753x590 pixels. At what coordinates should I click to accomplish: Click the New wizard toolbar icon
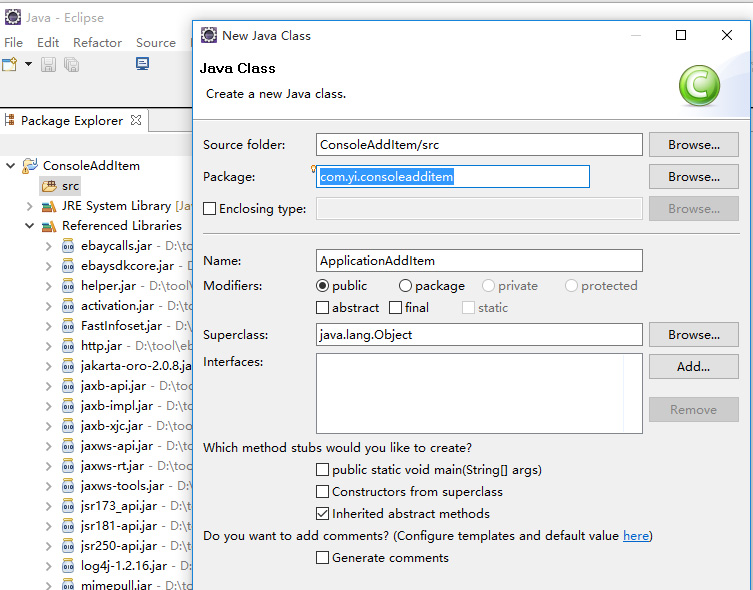tap(10, 64)
